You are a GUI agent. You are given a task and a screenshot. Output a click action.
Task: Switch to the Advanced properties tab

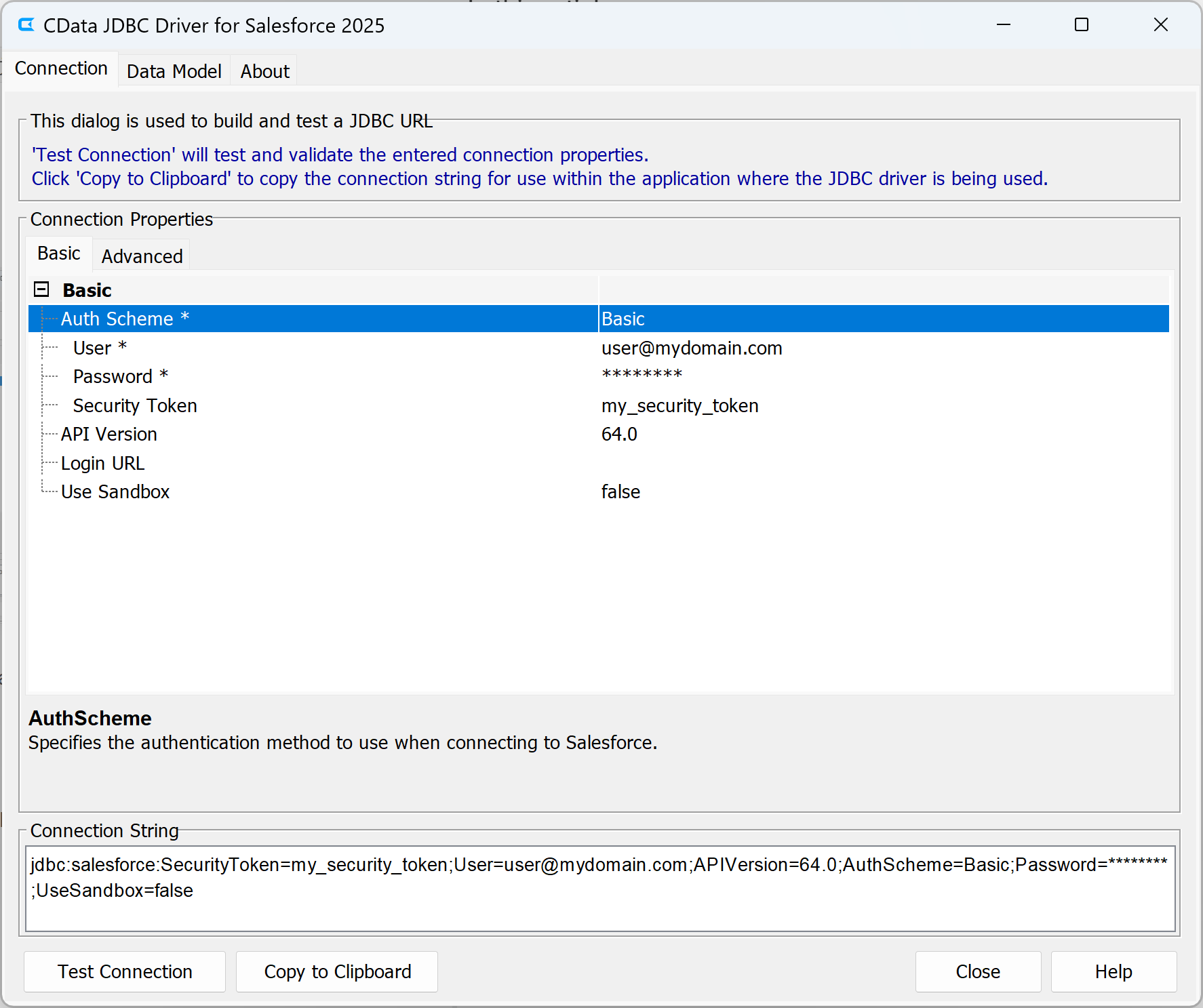coord(141,256)
